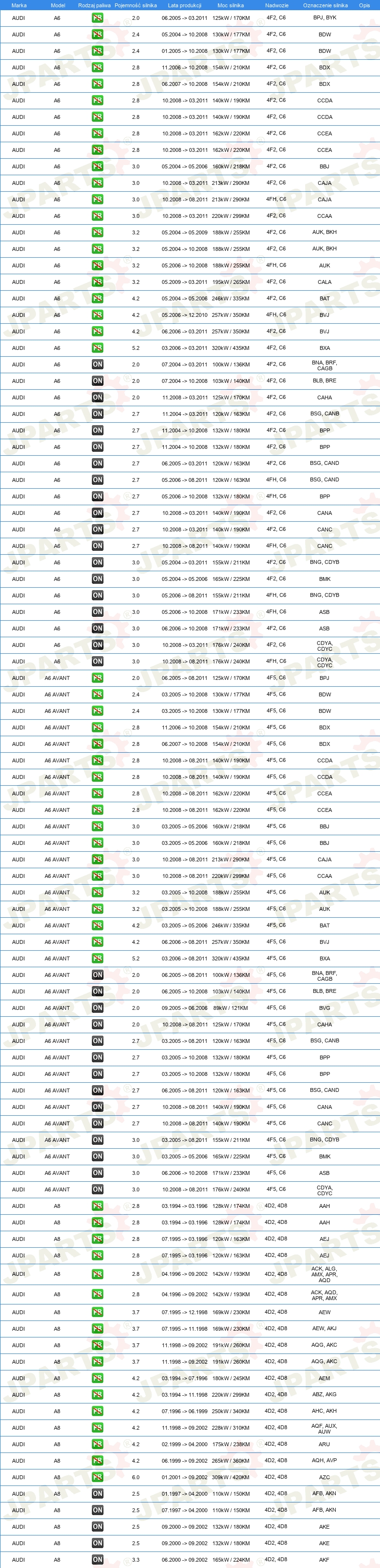Select petrol icon in A8 AHC, AKH row

point(98,1411)
